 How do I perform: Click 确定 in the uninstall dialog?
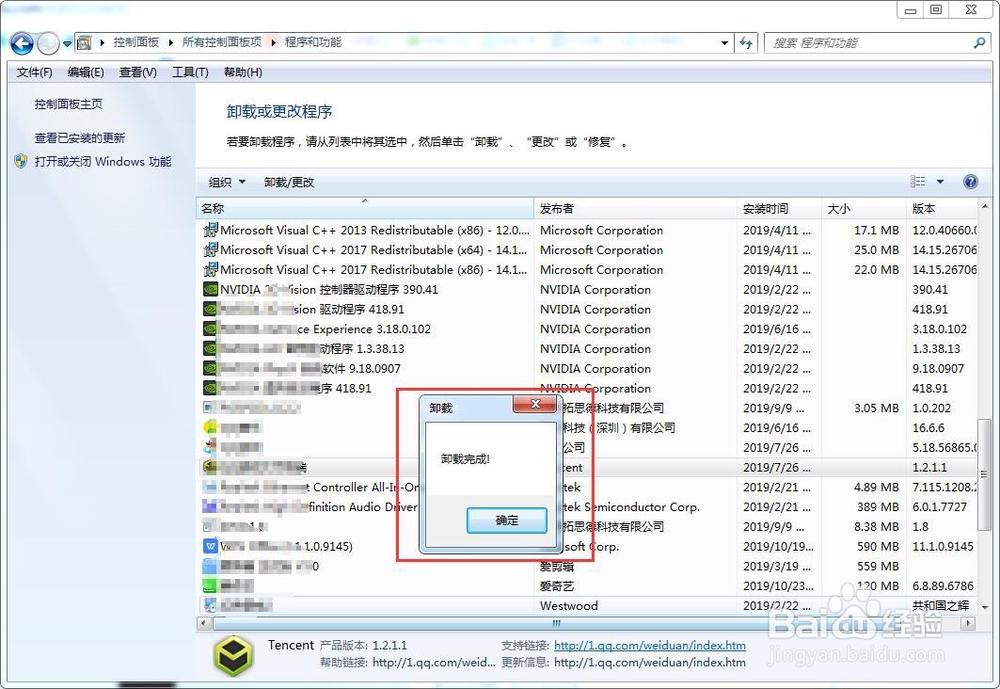coord(506,520)
